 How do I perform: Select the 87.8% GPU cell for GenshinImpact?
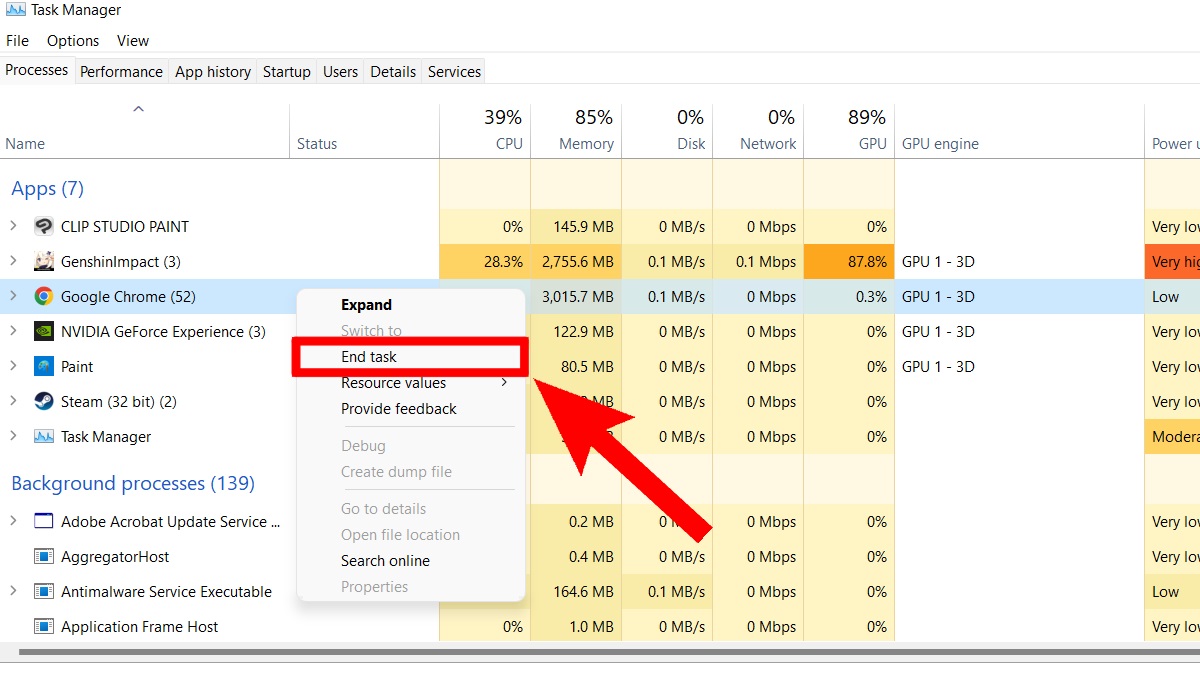pos(849,262)
